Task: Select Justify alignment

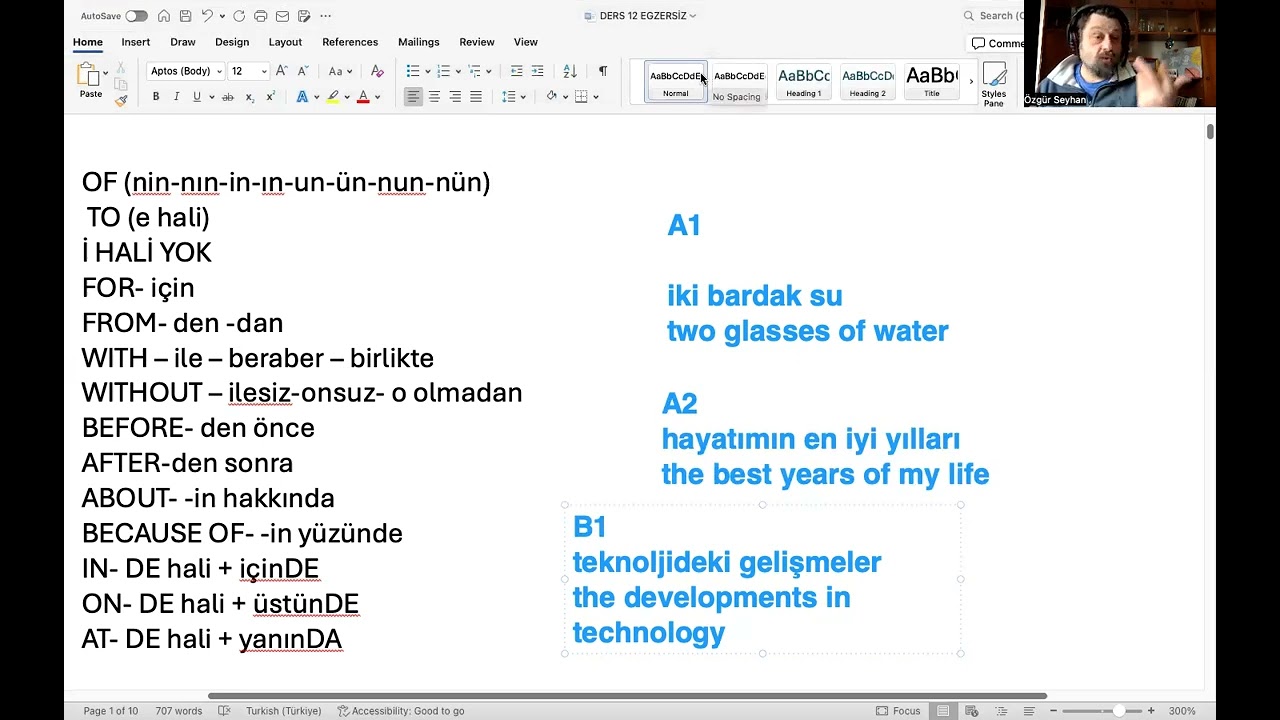Action: [x=476, y=97]
